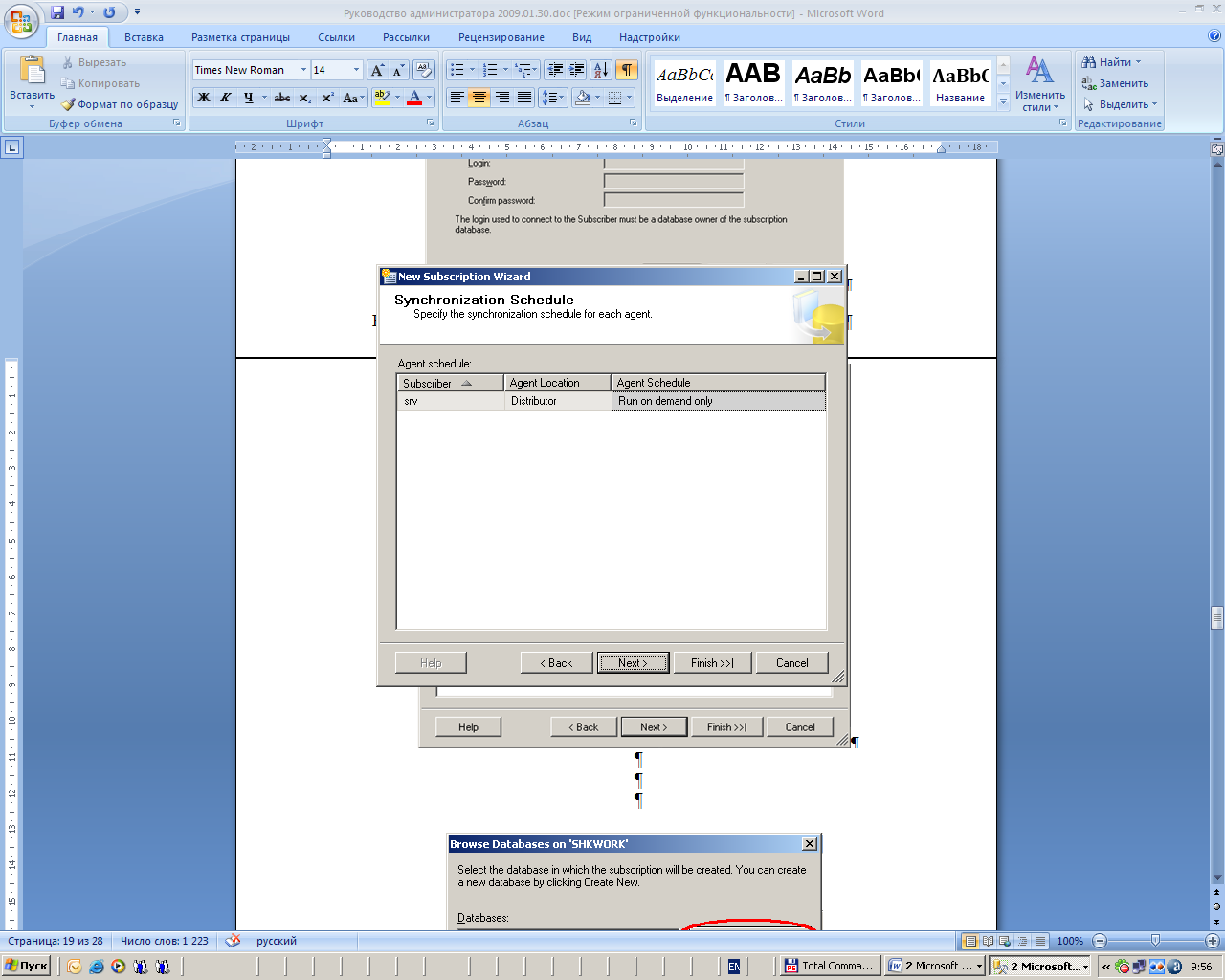This screenshot has width=1225, height=980.
Task: Click Next in New Subscription Wizard
Action: coord(633,662)
